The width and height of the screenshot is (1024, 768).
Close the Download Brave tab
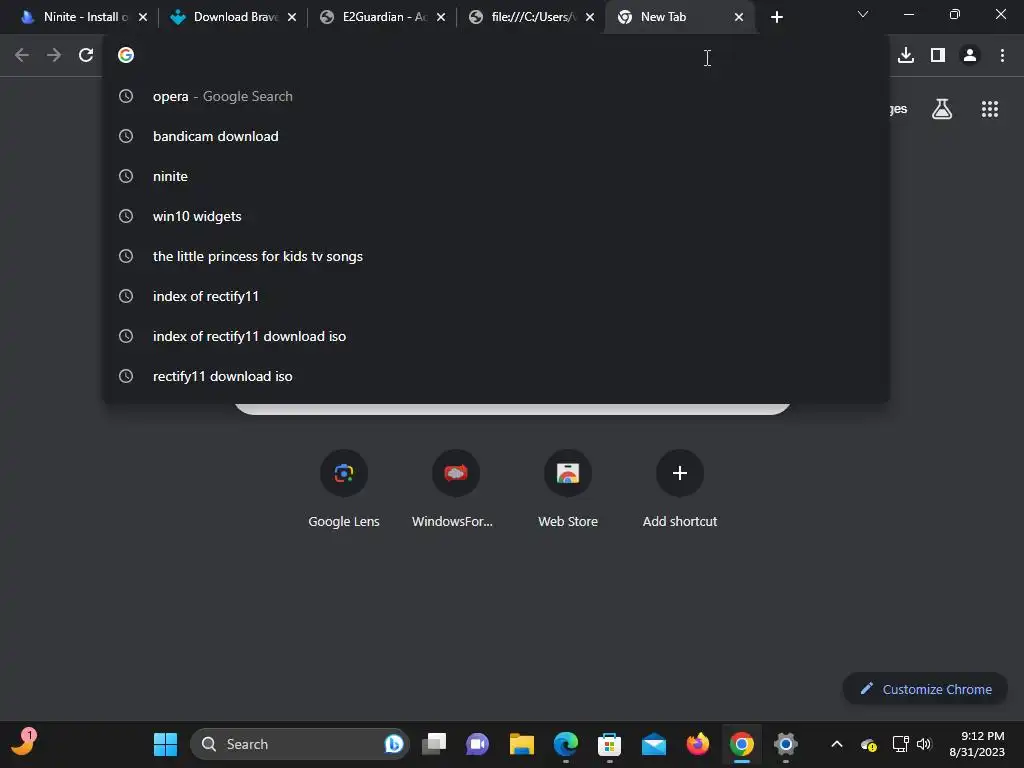292,17
